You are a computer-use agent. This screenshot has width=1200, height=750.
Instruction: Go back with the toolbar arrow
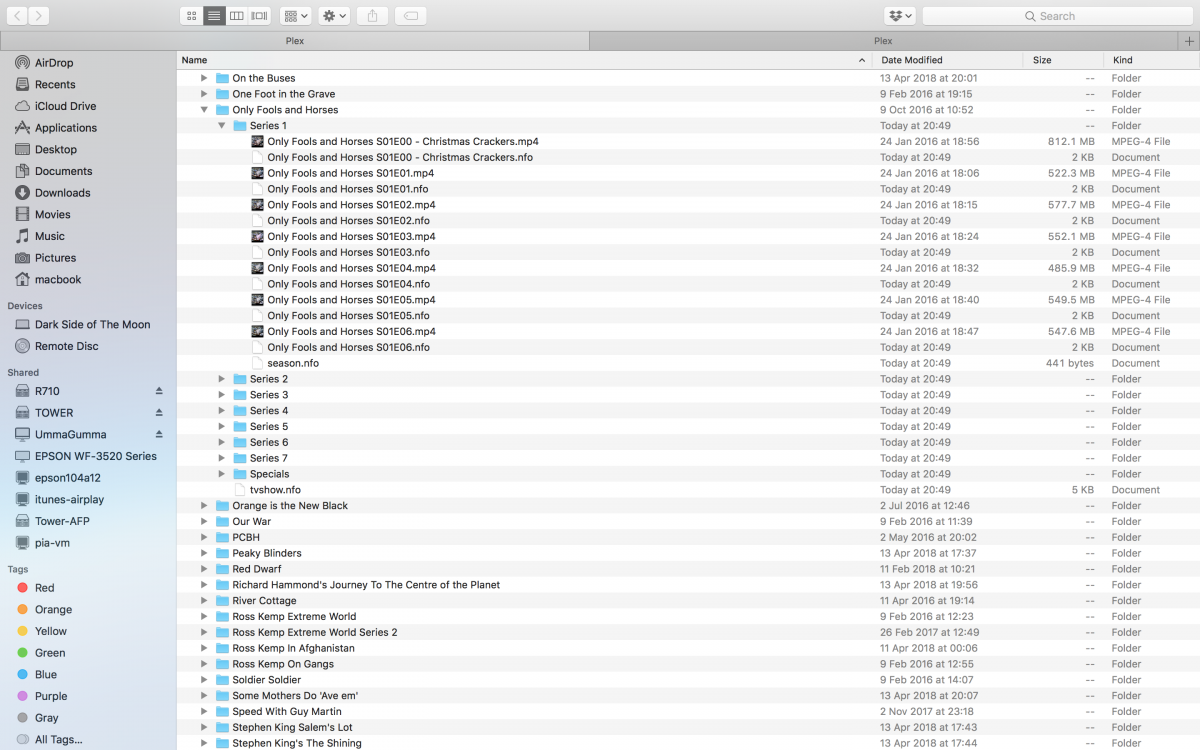17,15
